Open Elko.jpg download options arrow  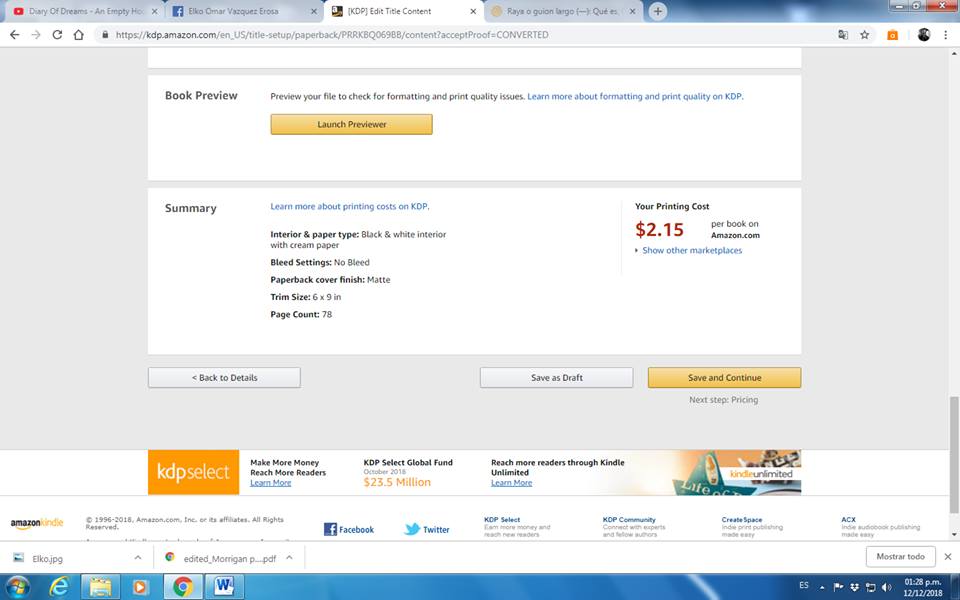coord(138,558)
